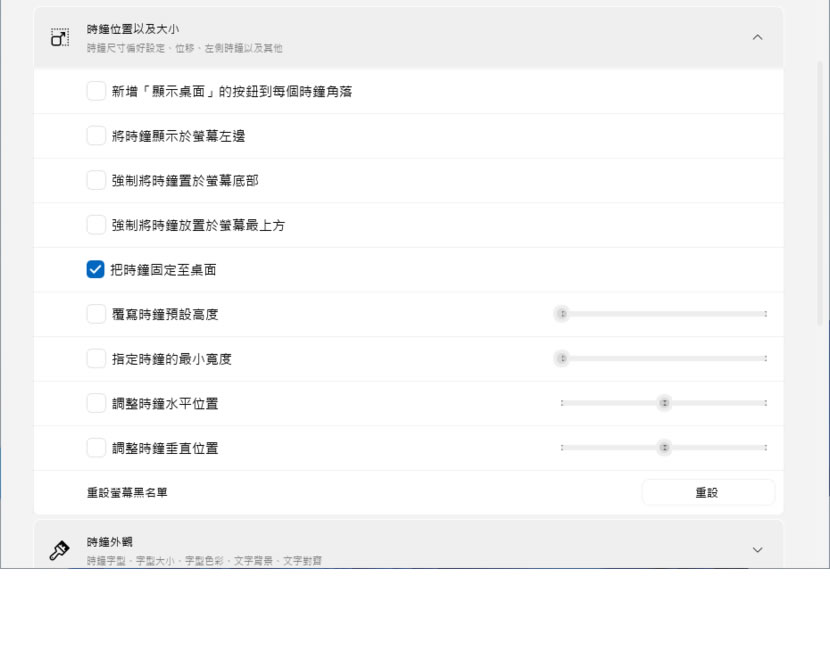Uncheck 把時鐘固定至桌面 checkbox

tap(96, 269)
